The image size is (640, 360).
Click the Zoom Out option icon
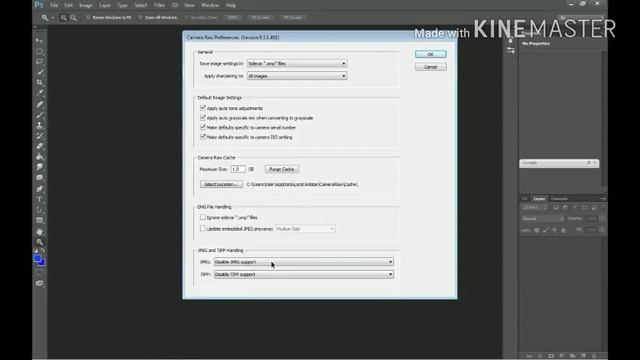click(x=73, y=18)
